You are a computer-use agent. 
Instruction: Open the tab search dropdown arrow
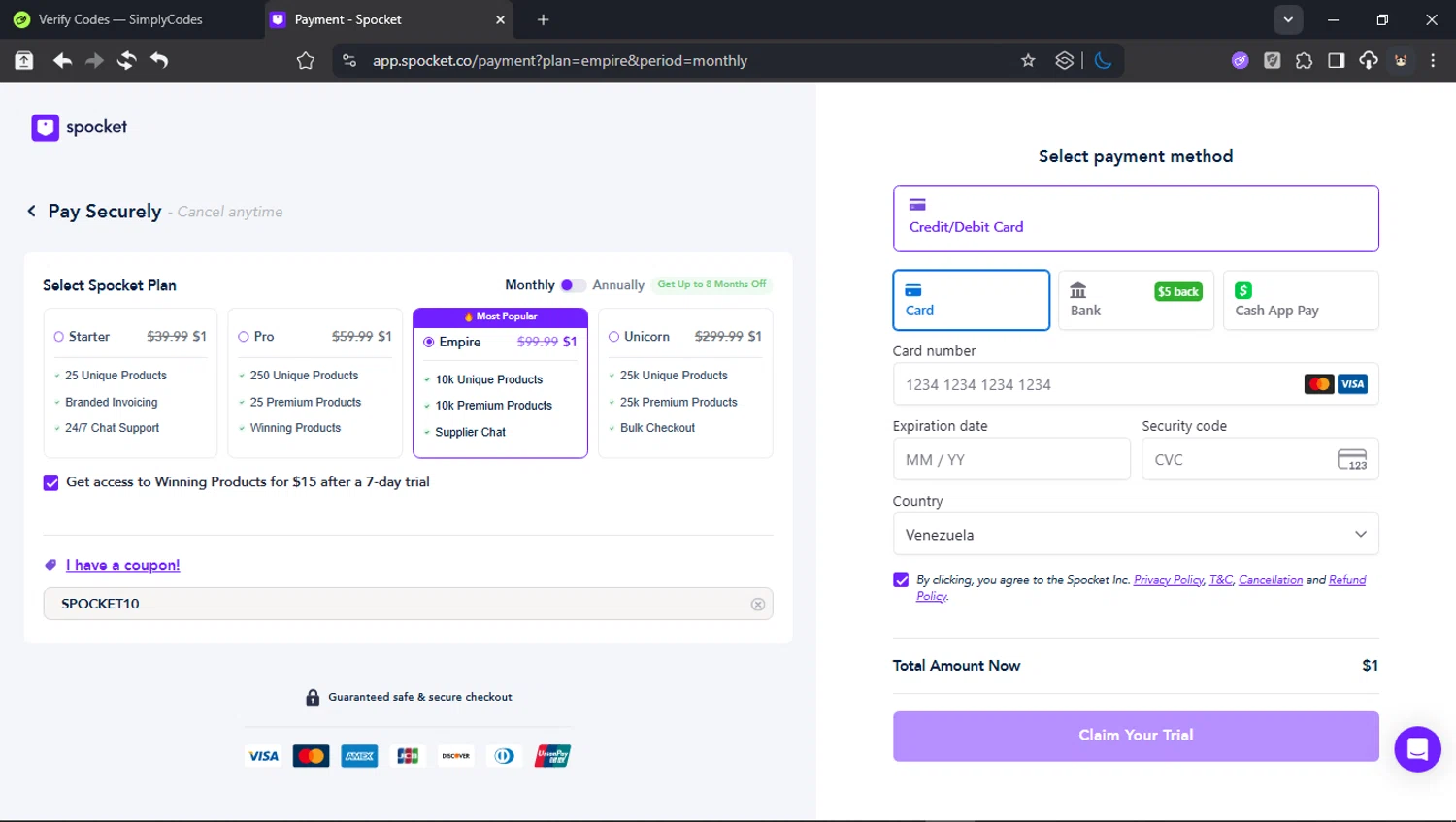(x=1288, y=19)
